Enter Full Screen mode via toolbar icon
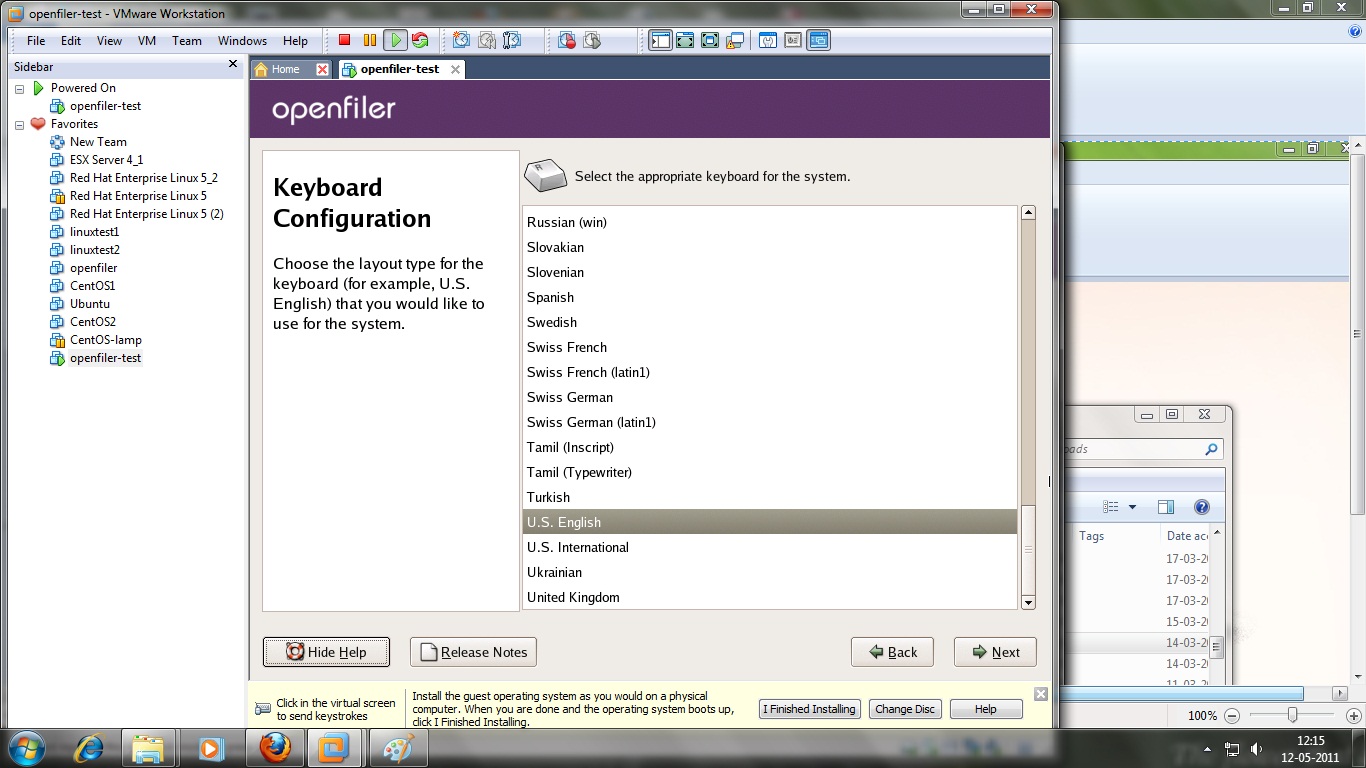The height and width of the screenshot is (768, 1366). point(710,40)
